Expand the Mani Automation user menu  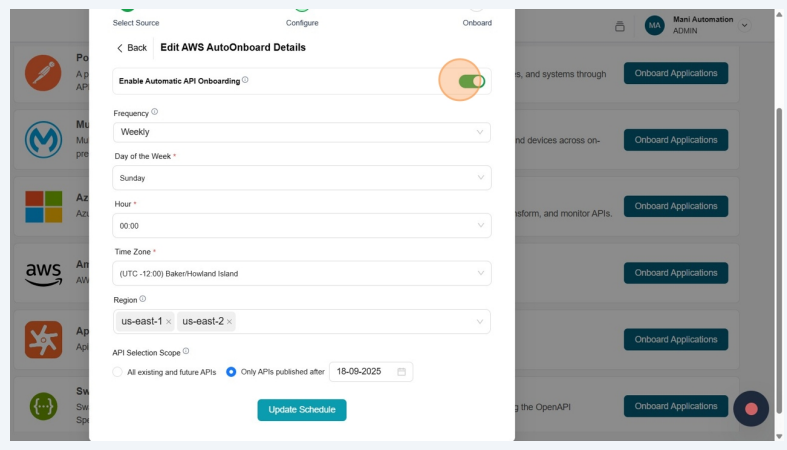744,25
